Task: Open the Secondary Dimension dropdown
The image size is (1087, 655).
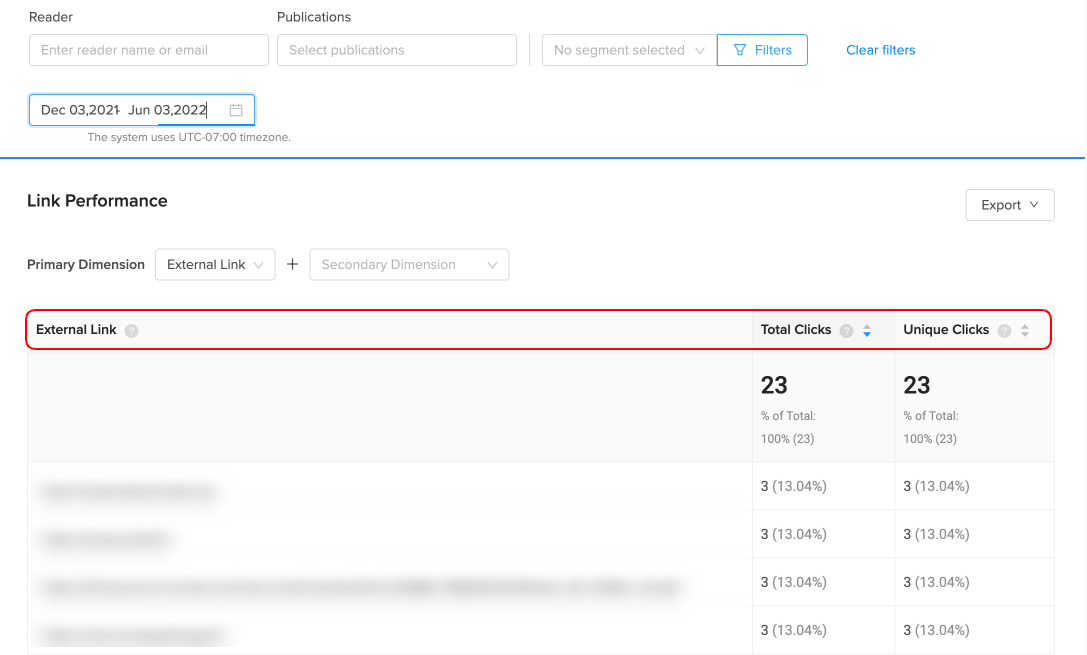Action: click(409, 265)
